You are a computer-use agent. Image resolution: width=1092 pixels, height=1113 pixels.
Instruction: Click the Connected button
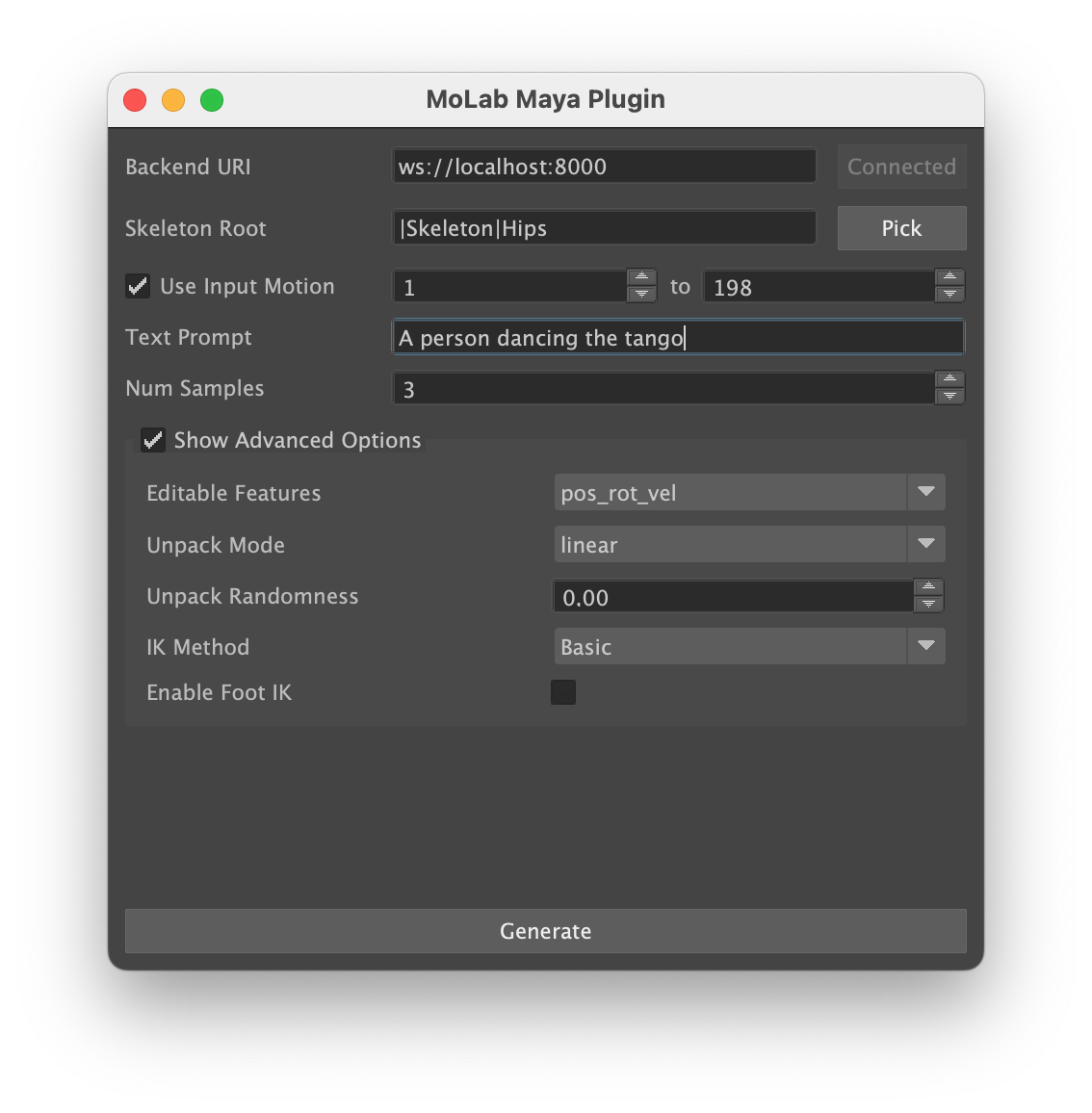click(x=901, y=167)
